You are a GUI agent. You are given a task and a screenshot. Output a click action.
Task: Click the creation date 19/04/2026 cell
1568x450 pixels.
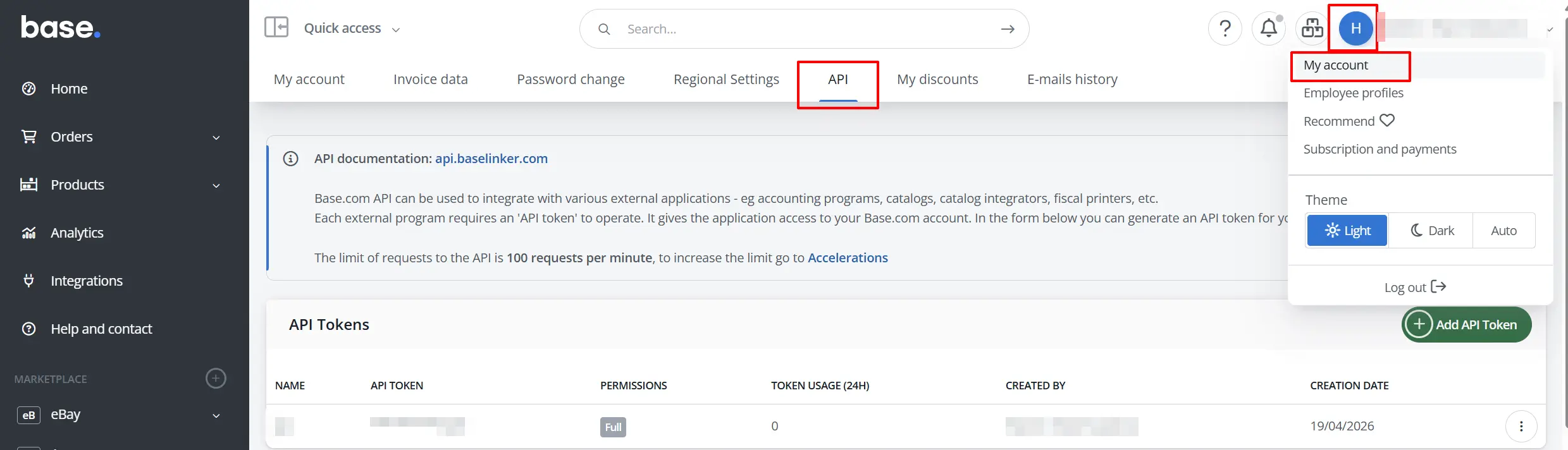[x=1342, y=426]
